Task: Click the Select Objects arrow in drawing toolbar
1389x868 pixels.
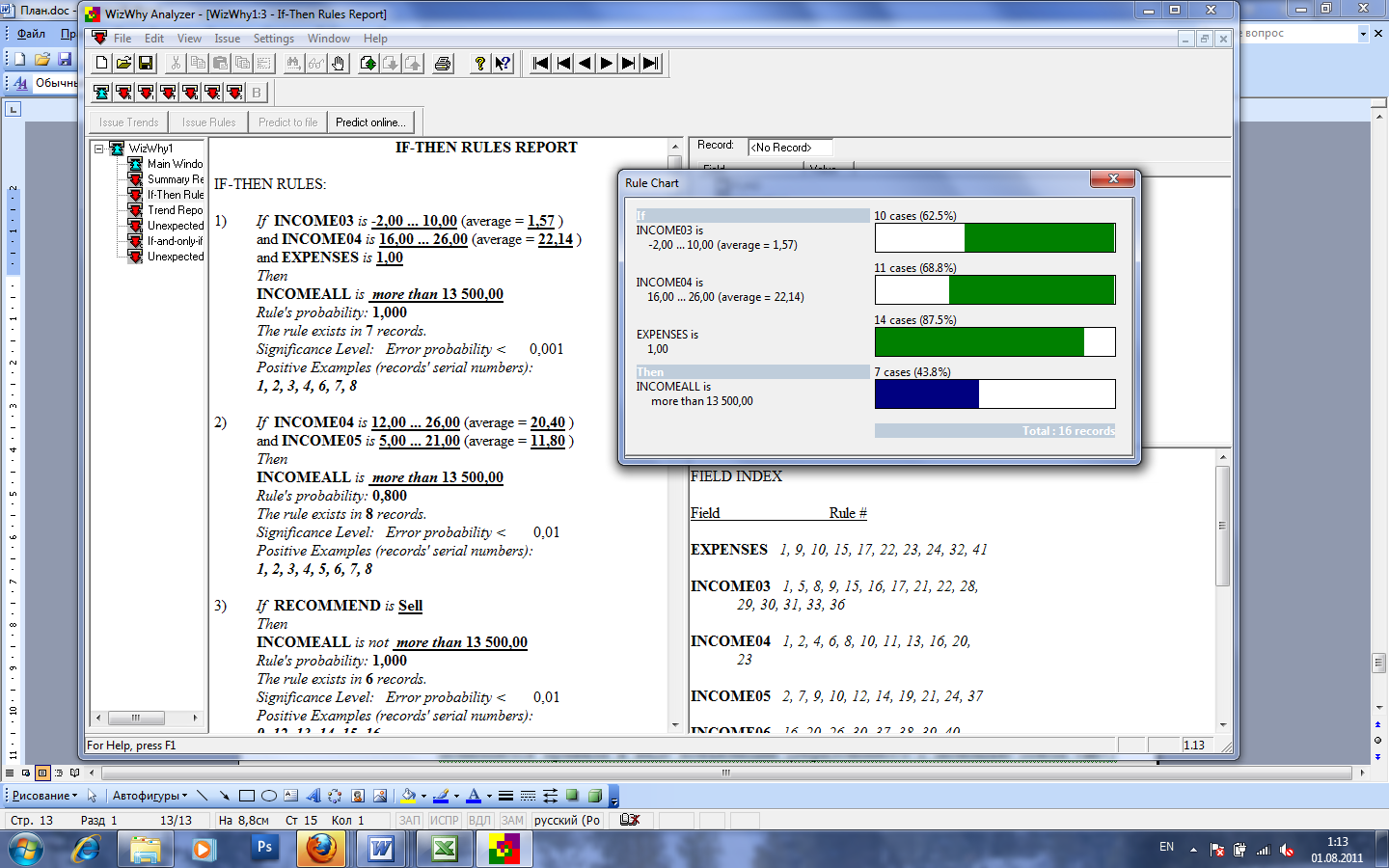Action: coord(93,796)
